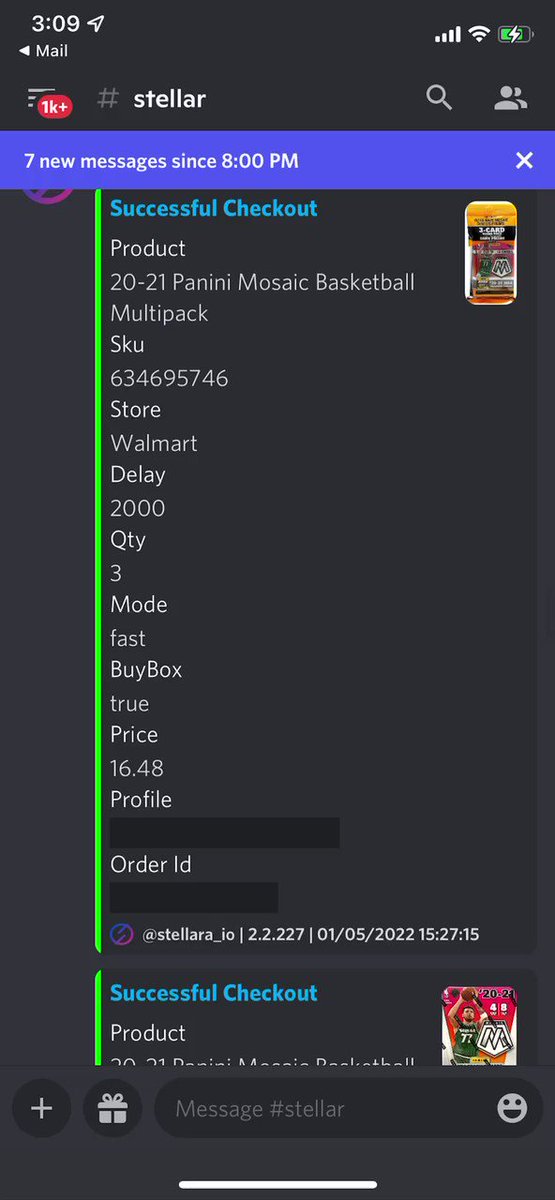Reveal the hidden Profile spoiler bar
Screen dimensions: 555x1200
pyautogui.click(x=225, y=833)
